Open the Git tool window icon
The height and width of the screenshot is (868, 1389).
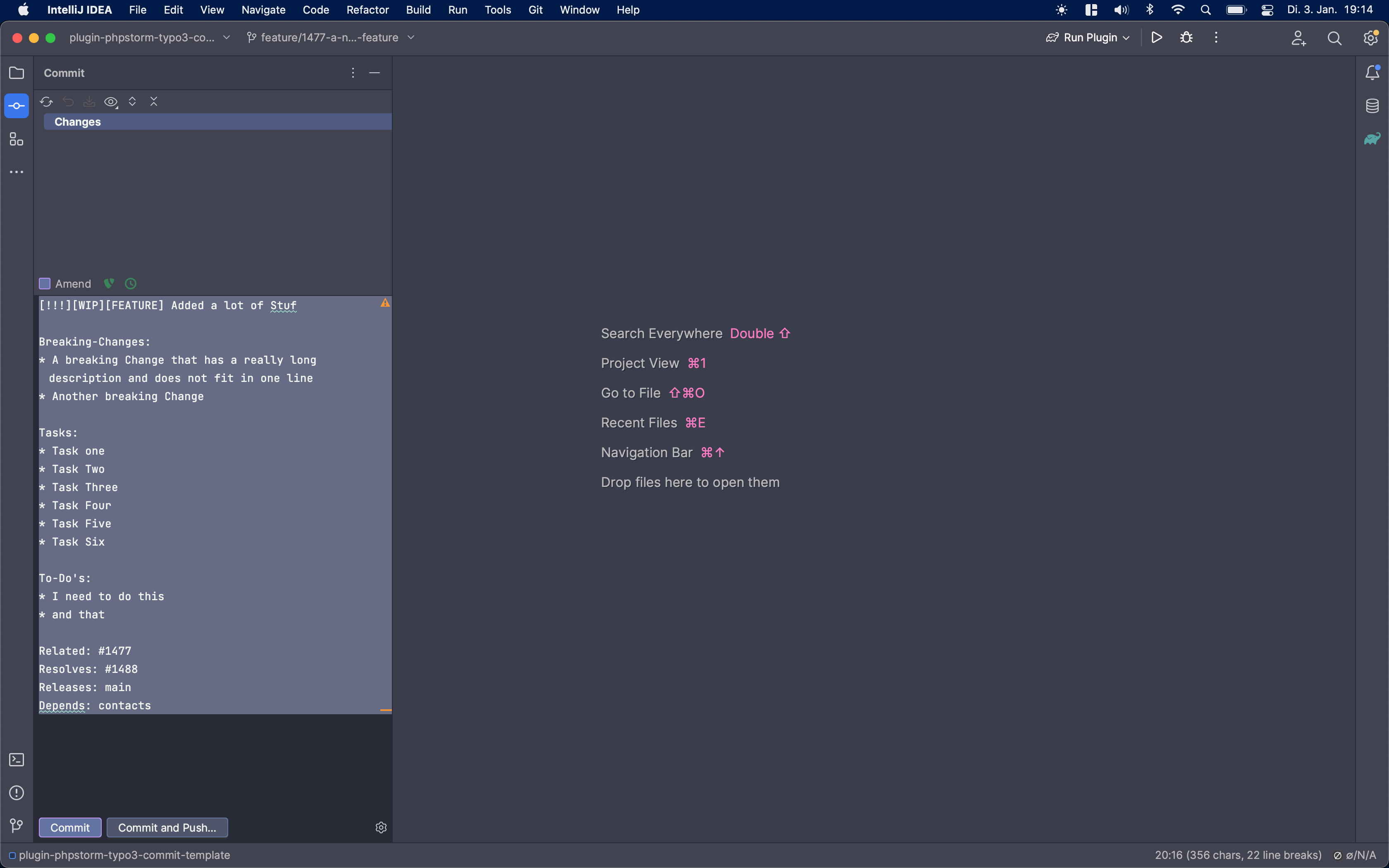tap(17, 825)
